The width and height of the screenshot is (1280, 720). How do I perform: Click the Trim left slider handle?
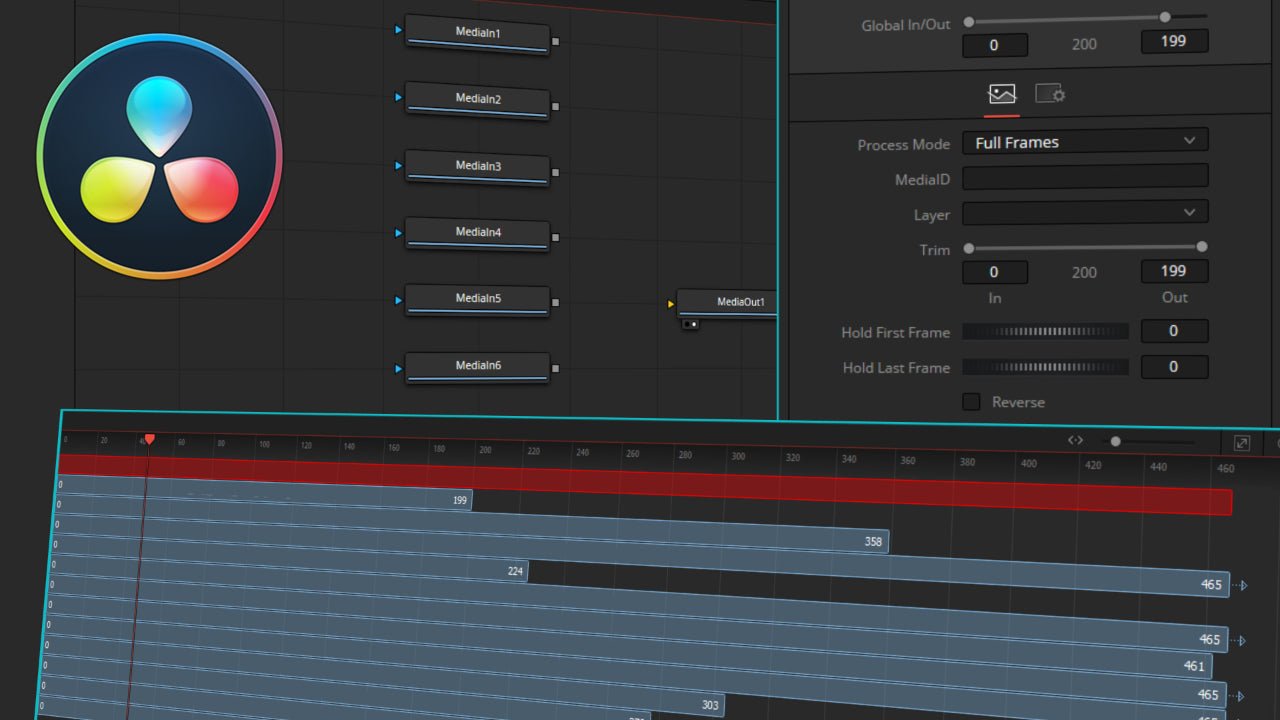[969, 248]
